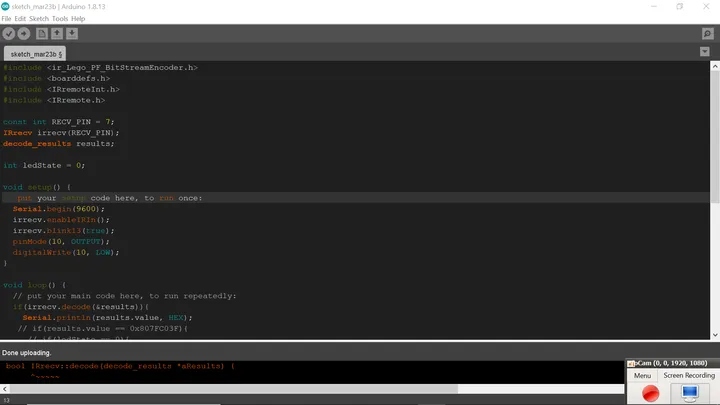Click the Upload arrow button
The width and height of the screenshot is (720, 405).
24,34
